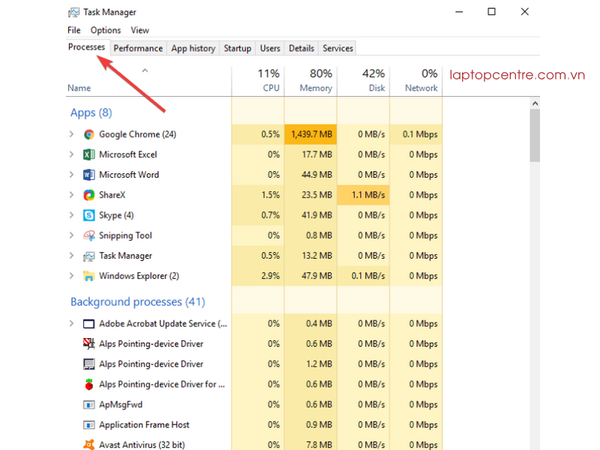Expand the Skype process group
This screenshot has width=600, height=450.
pos(71,215)
